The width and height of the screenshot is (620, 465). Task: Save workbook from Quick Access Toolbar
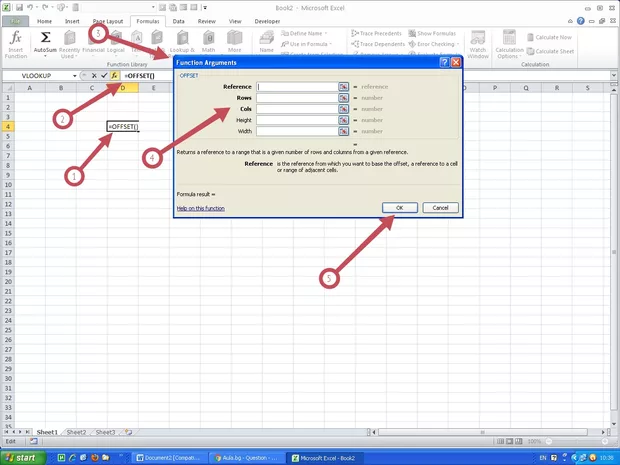pos(19,8)
